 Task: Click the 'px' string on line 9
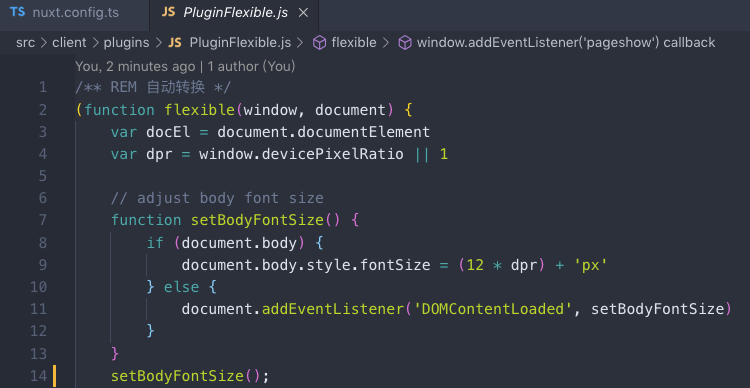[x=591, y=265]
